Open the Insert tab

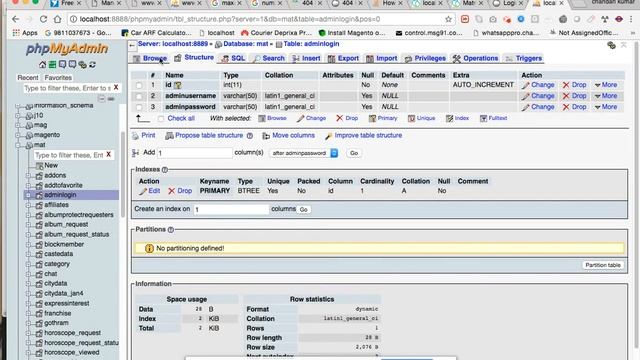(x=306, y=58)
